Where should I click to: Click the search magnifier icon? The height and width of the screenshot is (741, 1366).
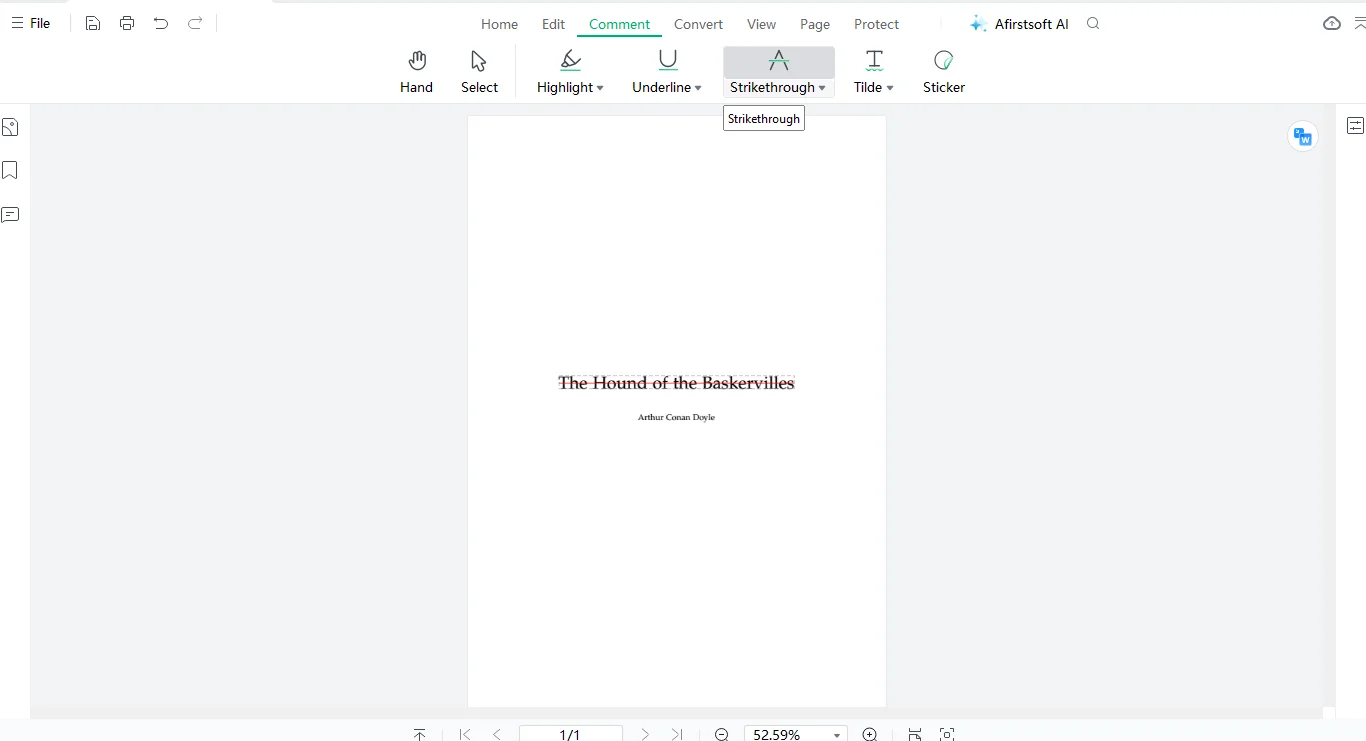pos(1093,23)
